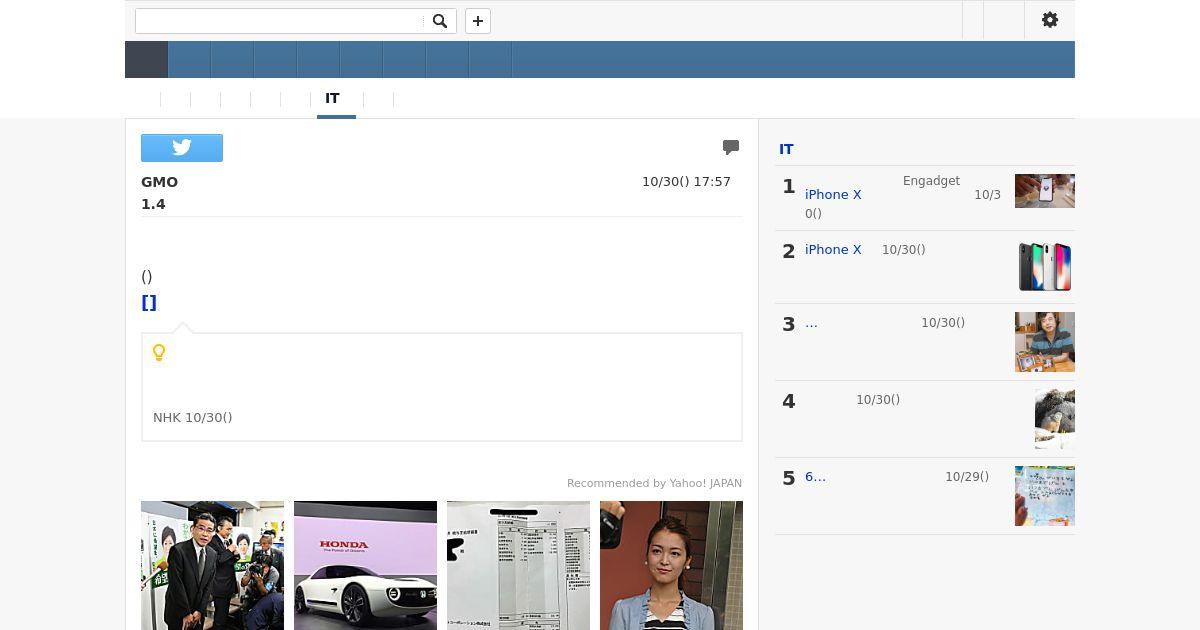Share the article via Twitter button

182,148
